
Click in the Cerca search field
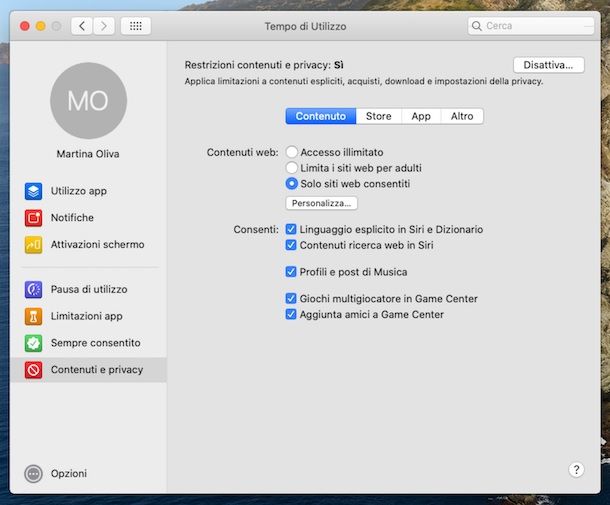(531, 26)
